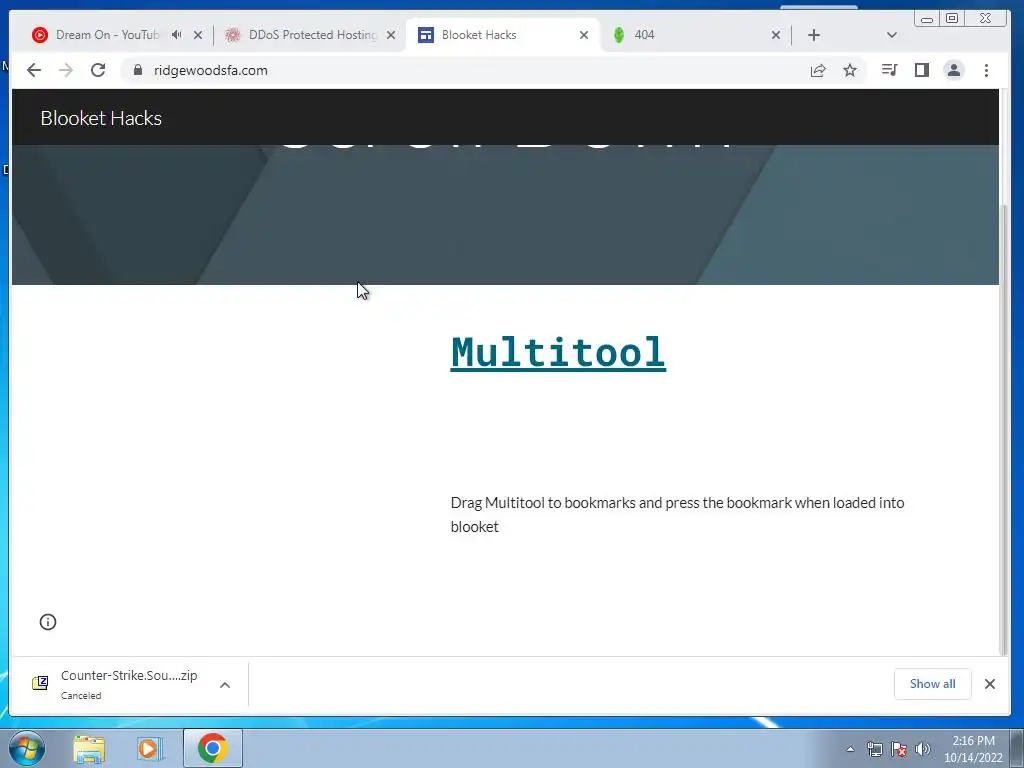Launch Windows Media Player from taskbar
The height and width of the screenshot is (768, 1024).
(x=150, y=748)
